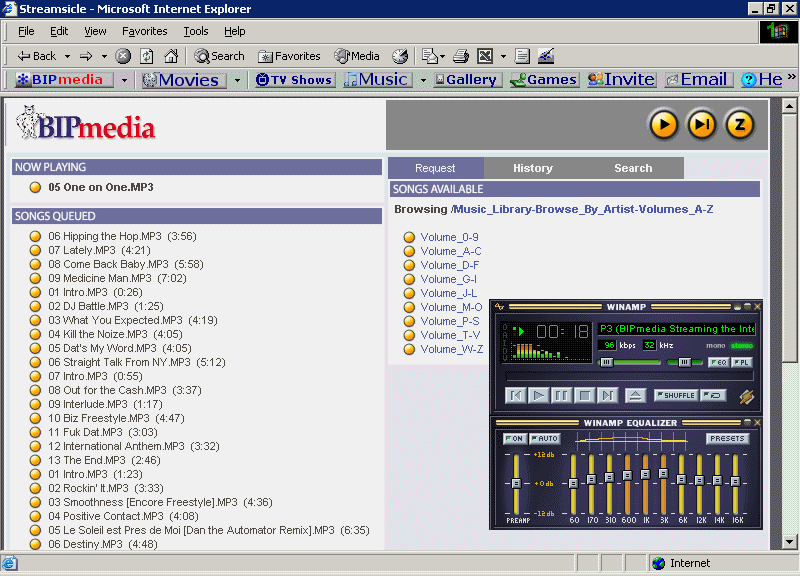Image resolution: width=800 pixels, height=576 pixels.
Task: Open the View menu
Action: pos(95,31)
